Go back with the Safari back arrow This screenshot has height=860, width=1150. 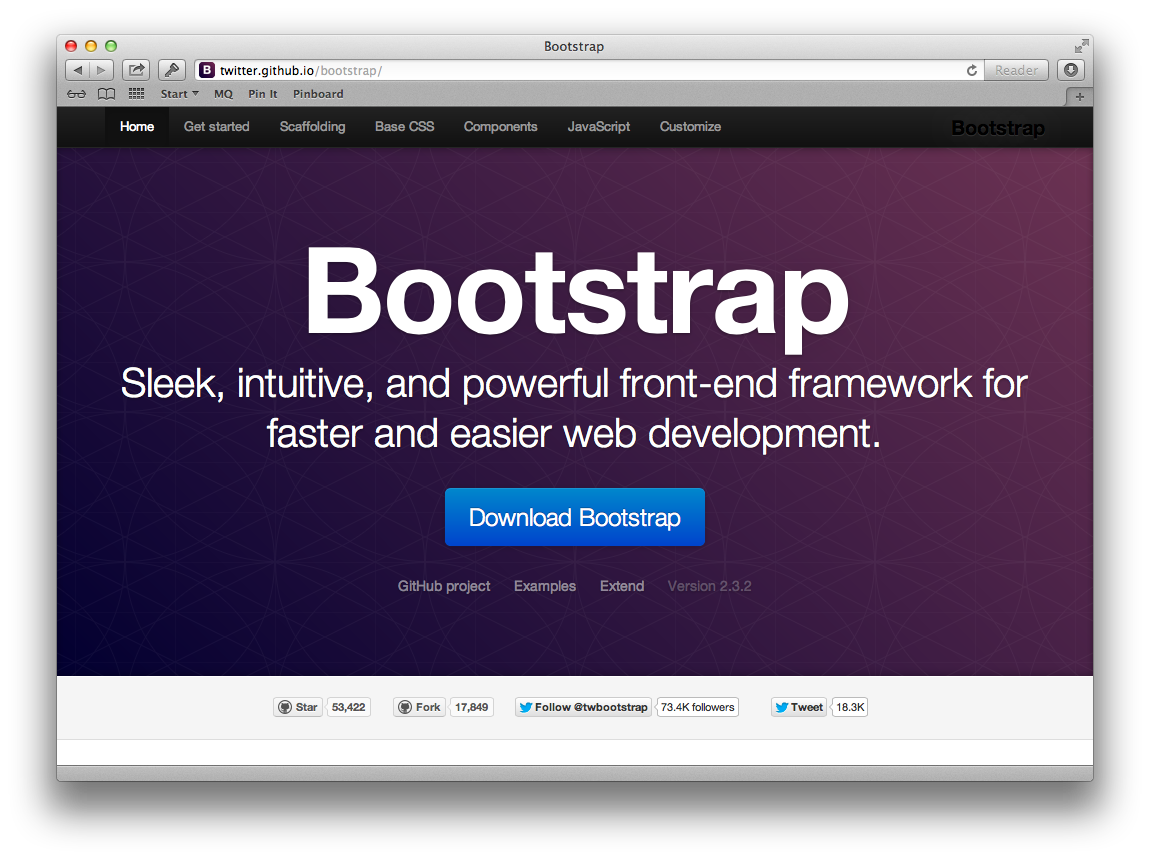(77, 70)
